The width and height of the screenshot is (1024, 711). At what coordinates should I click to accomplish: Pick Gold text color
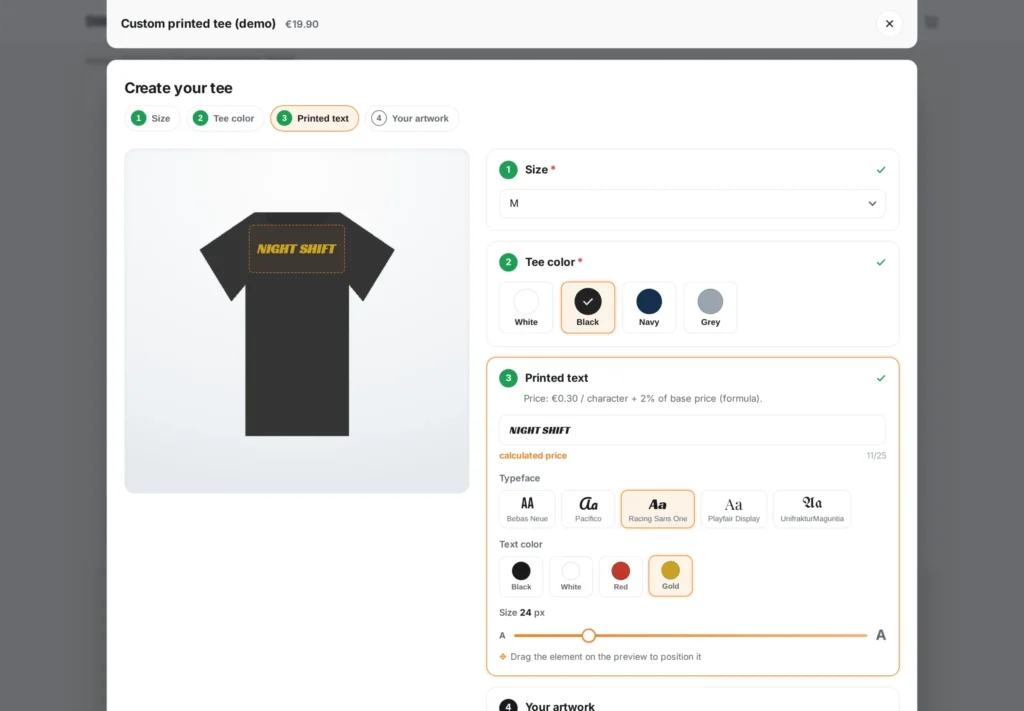[670, 576]
